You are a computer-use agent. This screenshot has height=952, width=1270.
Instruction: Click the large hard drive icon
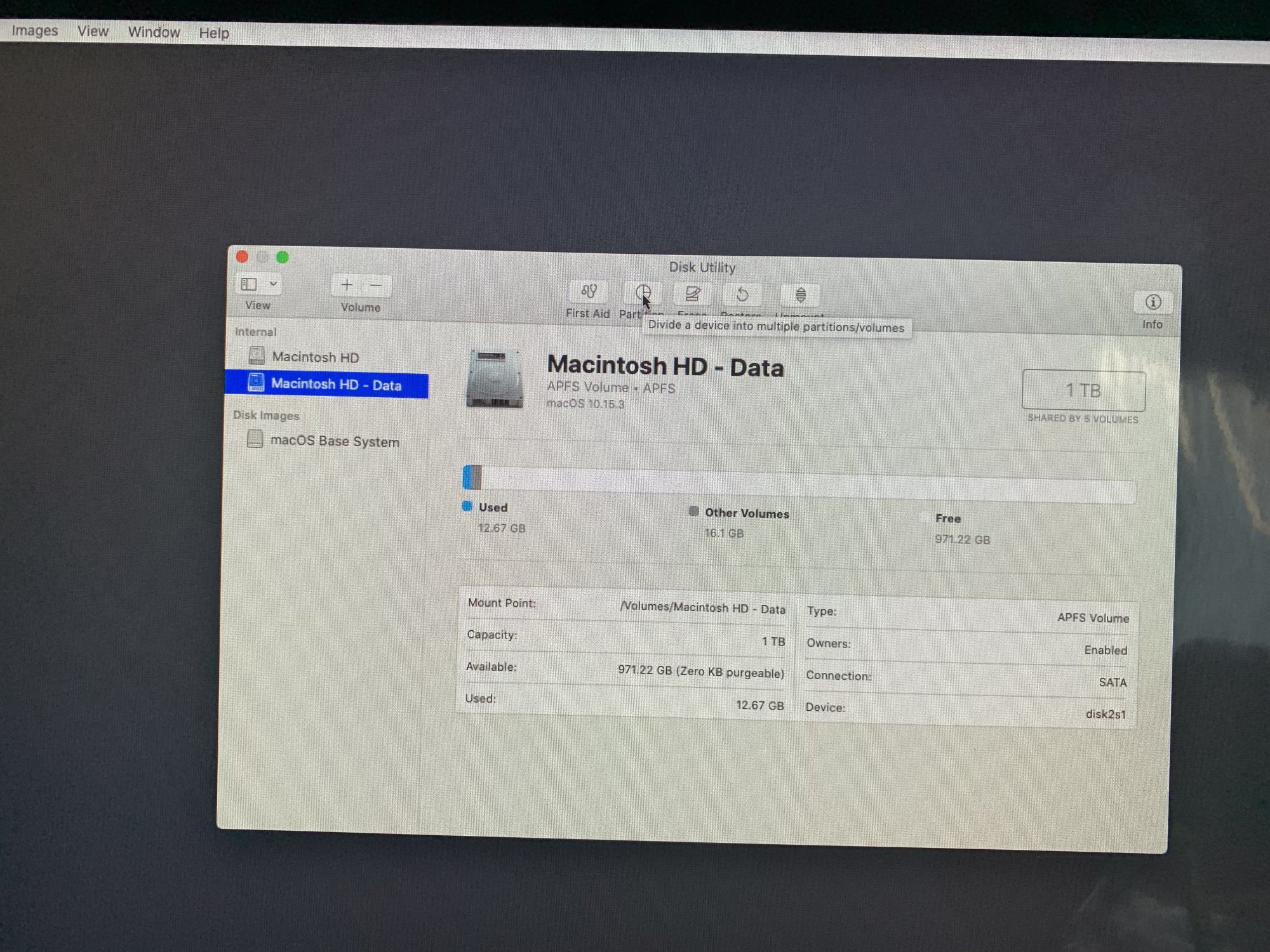point(495,379)
